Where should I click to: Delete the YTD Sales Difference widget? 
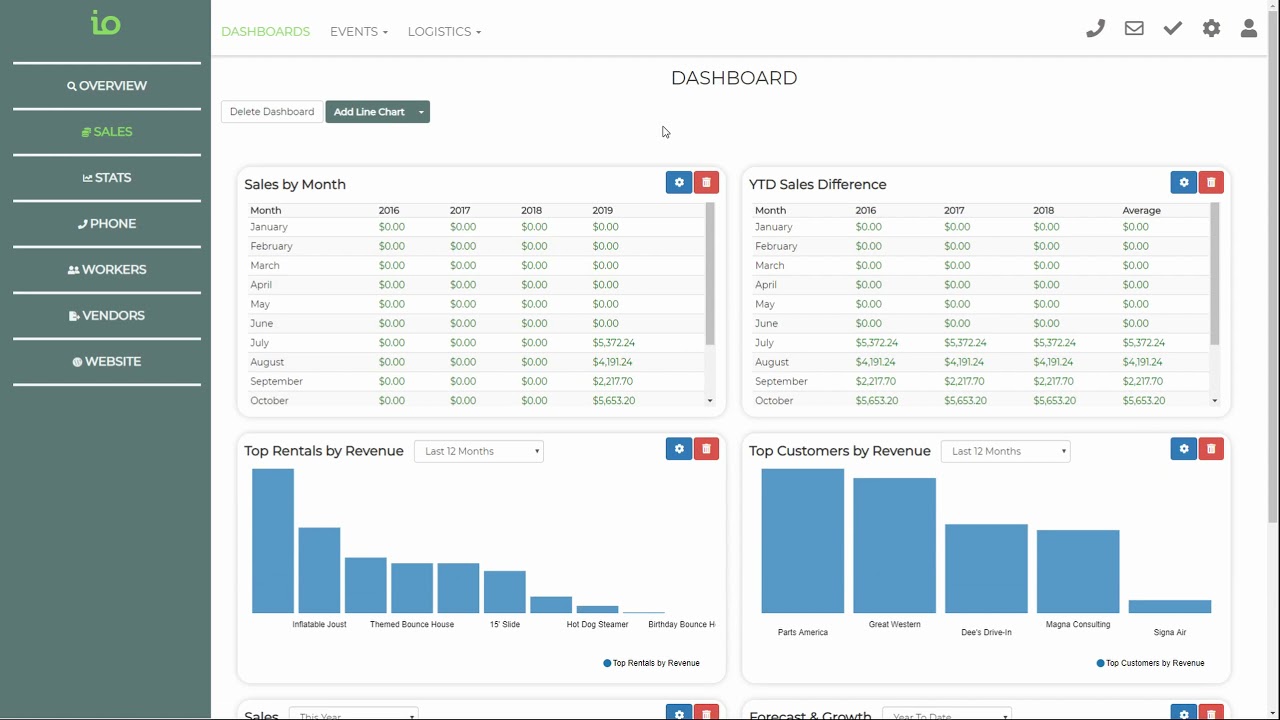tap(1211, 182)
